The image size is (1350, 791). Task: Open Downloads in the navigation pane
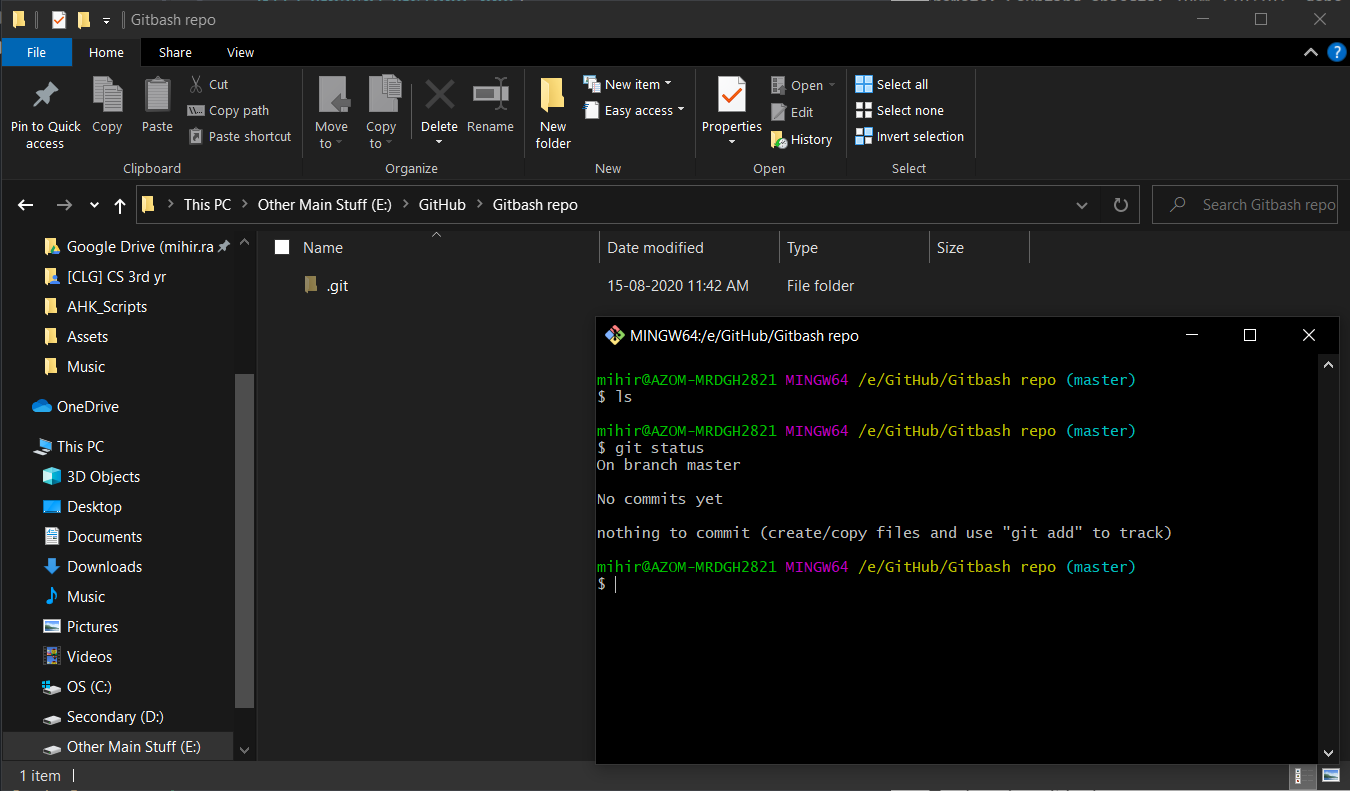click(92, 567)
